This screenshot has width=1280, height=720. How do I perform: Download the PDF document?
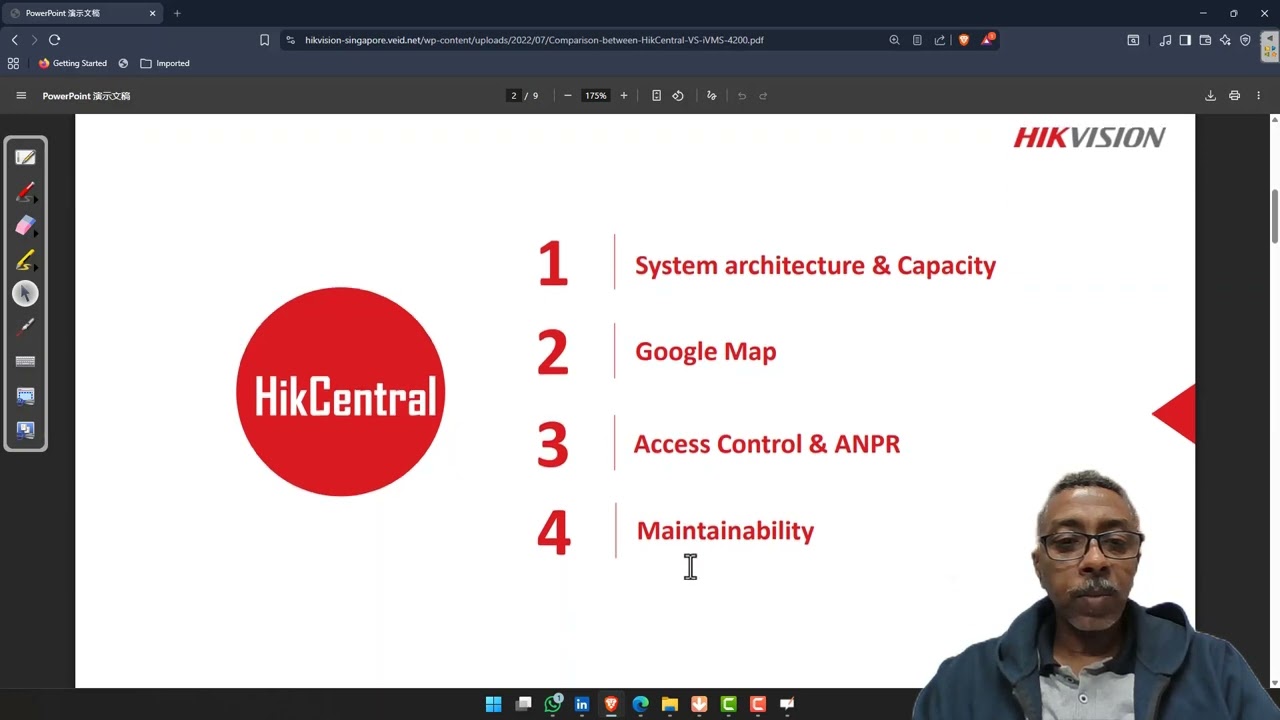point(1210,96)
